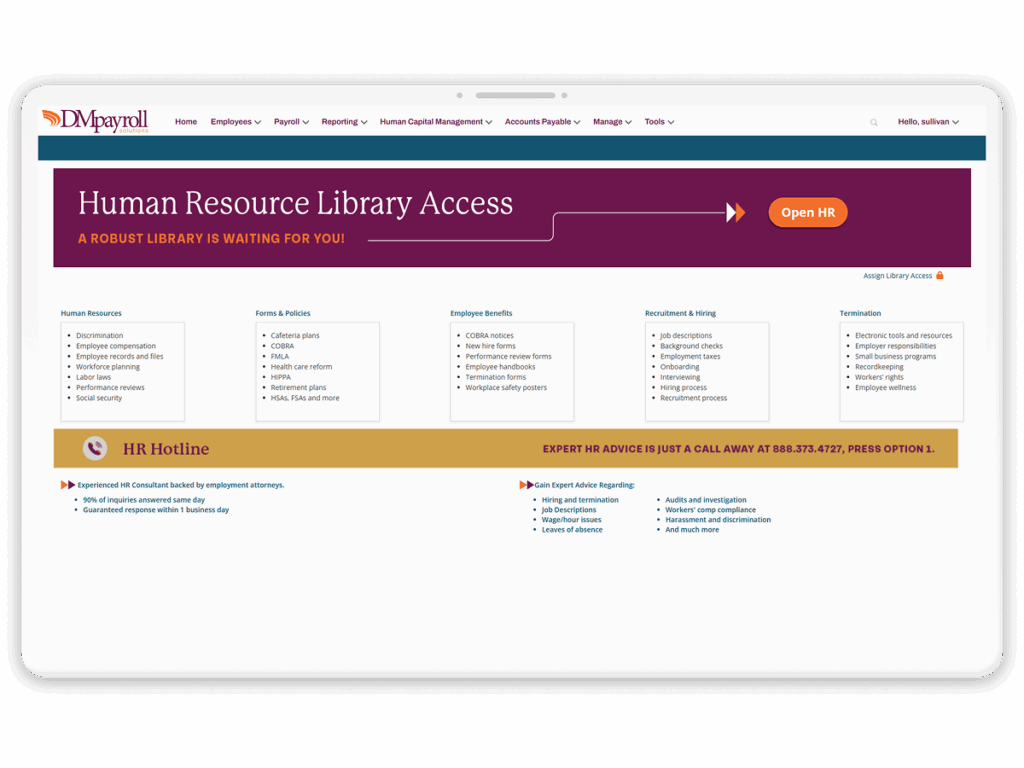The width and height of the screenshot is (1024, 768).
Task: Click the HR Hotline title text
Action: 166,449
